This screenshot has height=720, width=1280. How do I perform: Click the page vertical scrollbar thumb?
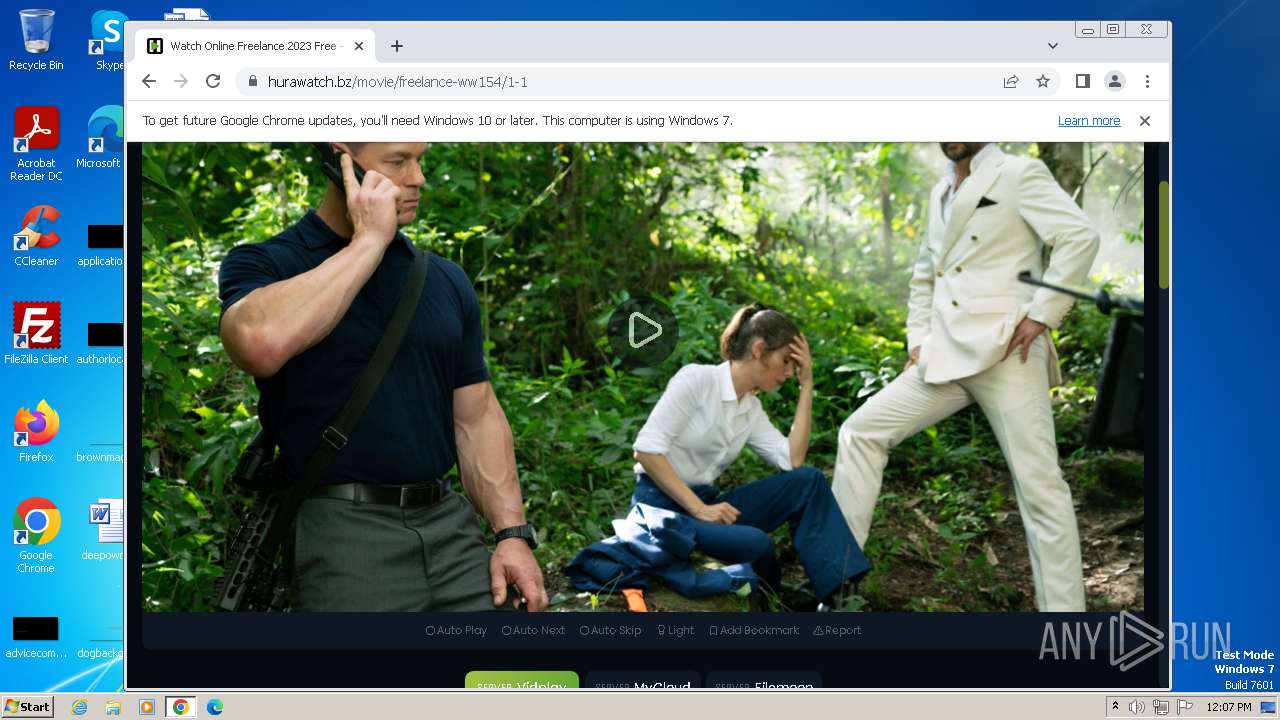click(1164, 235)
